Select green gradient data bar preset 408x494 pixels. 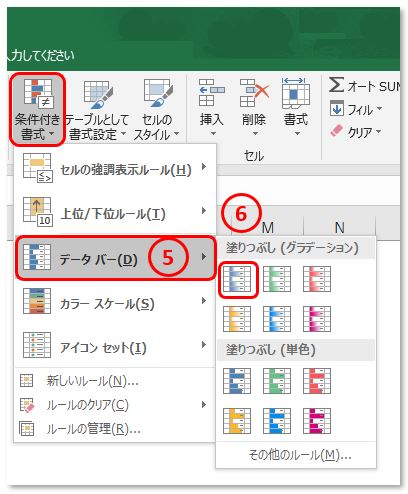277,279
